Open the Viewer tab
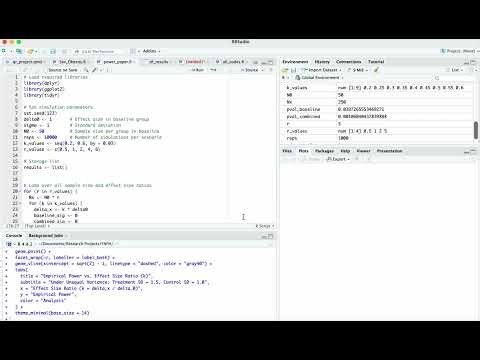 pos(363,151)
